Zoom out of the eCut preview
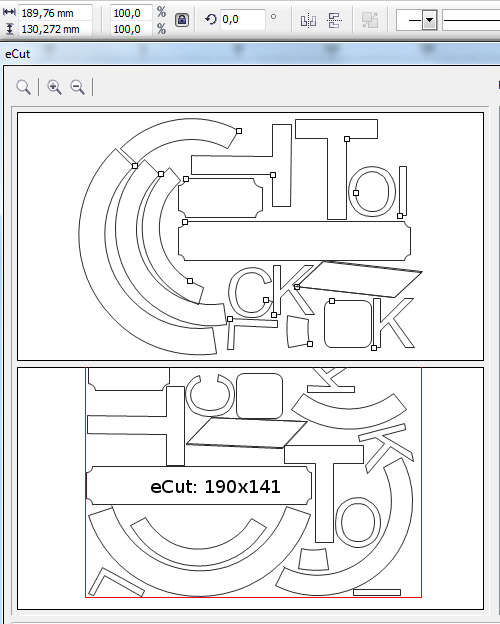This screenshot has height=624, width=500. (x=78, y=87)
